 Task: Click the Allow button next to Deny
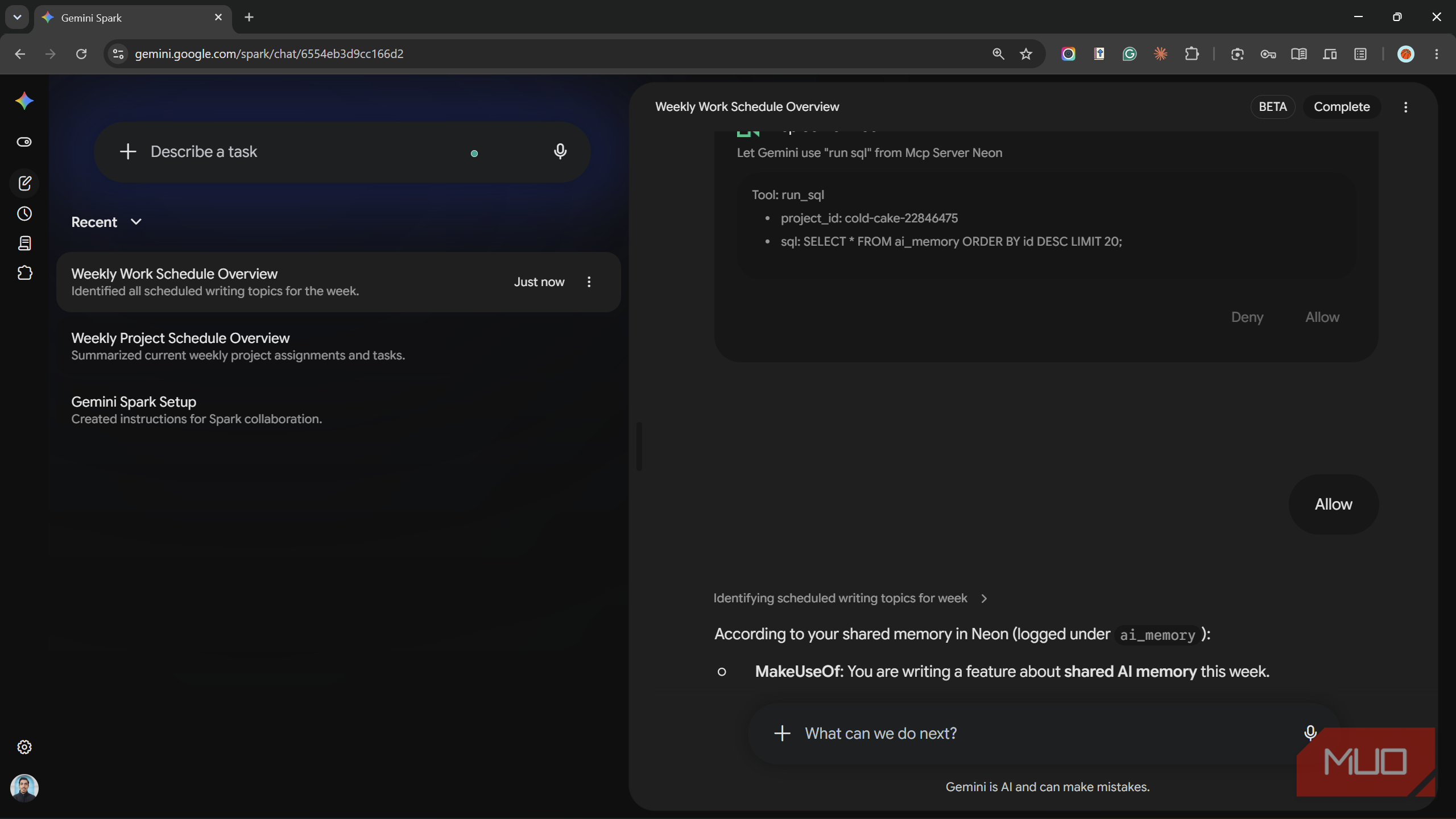1322,317
